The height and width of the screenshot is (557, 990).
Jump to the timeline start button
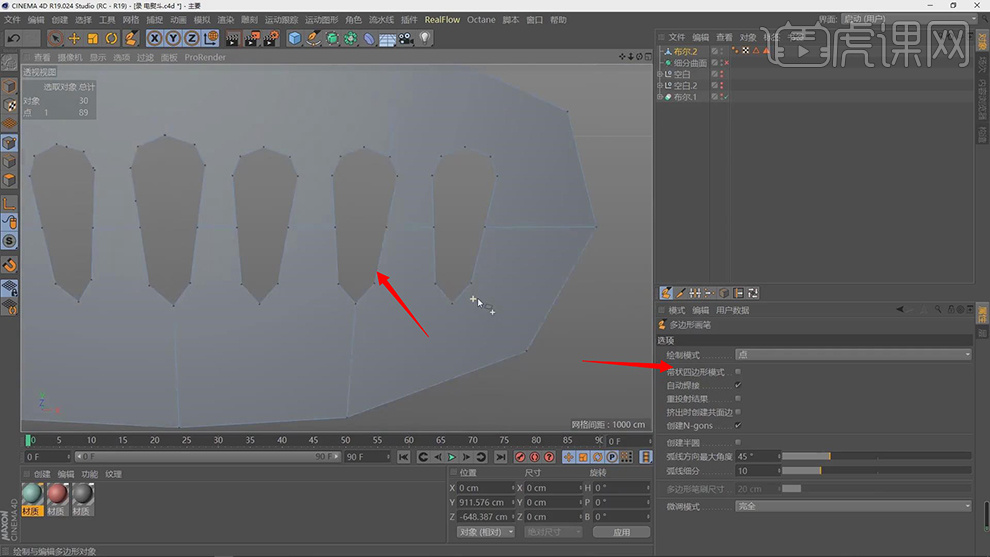(x=404, y=457)
